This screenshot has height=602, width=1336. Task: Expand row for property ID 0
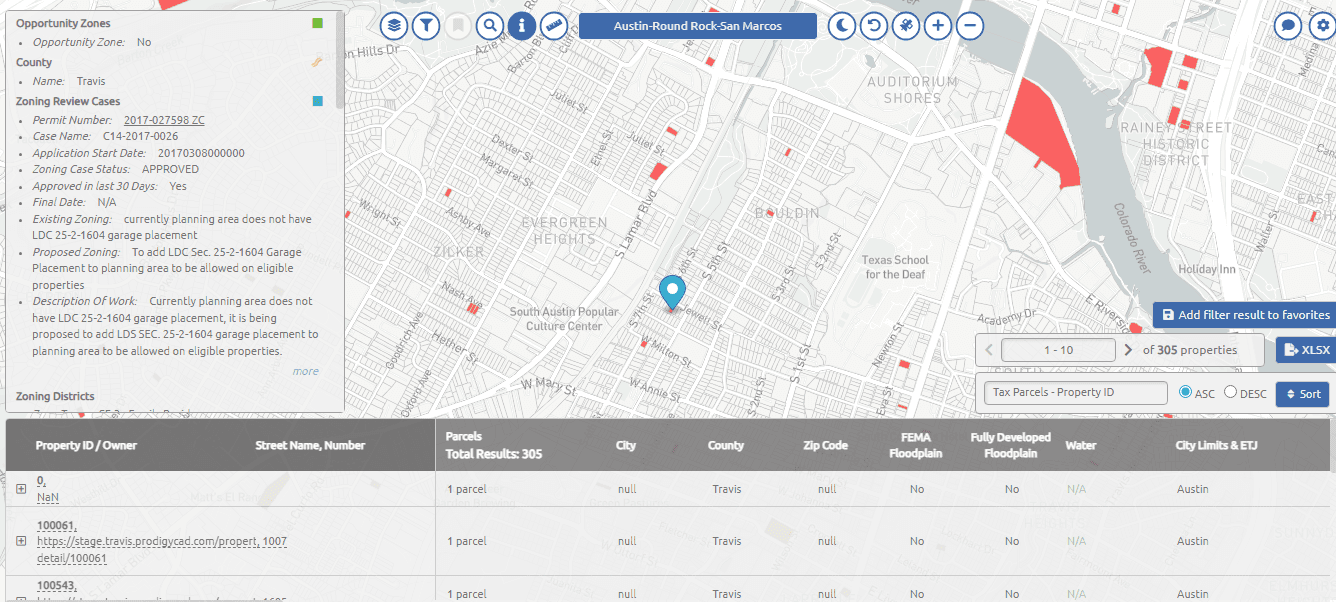pos(21,488)
